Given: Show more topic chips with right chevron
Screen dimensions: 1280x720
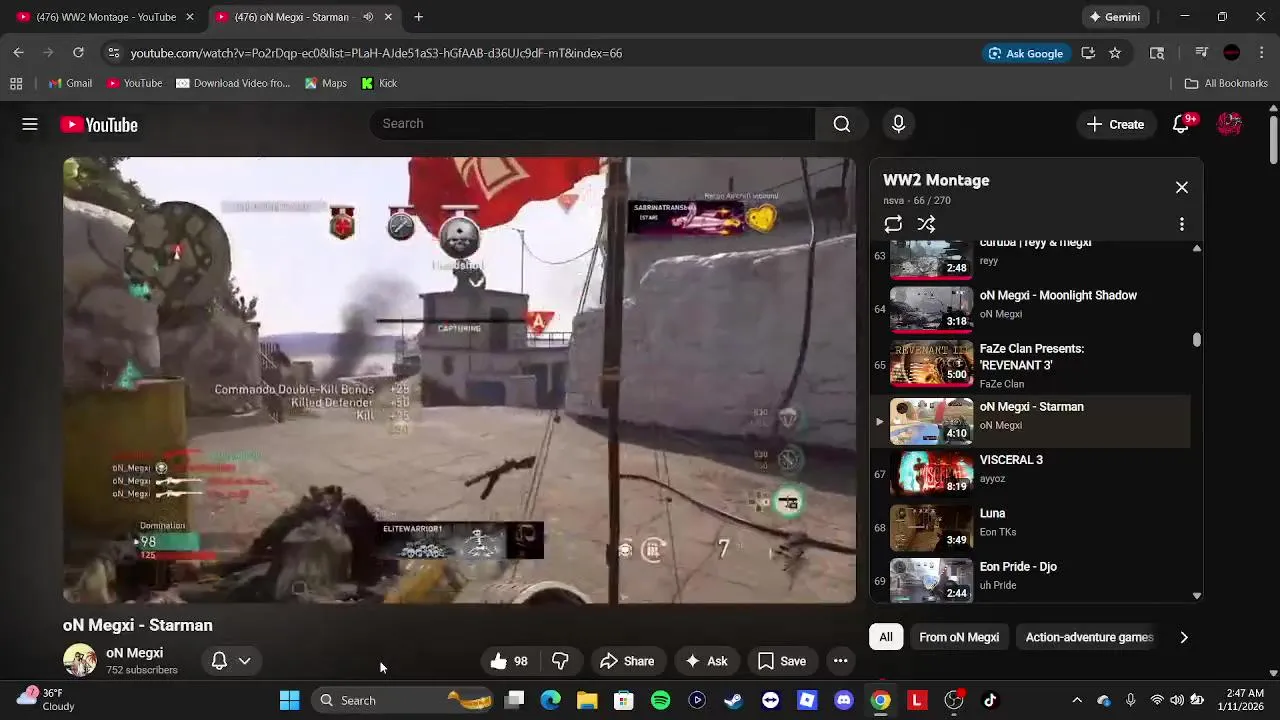Looking at the screenshot, I should (x=1184, y=637).
